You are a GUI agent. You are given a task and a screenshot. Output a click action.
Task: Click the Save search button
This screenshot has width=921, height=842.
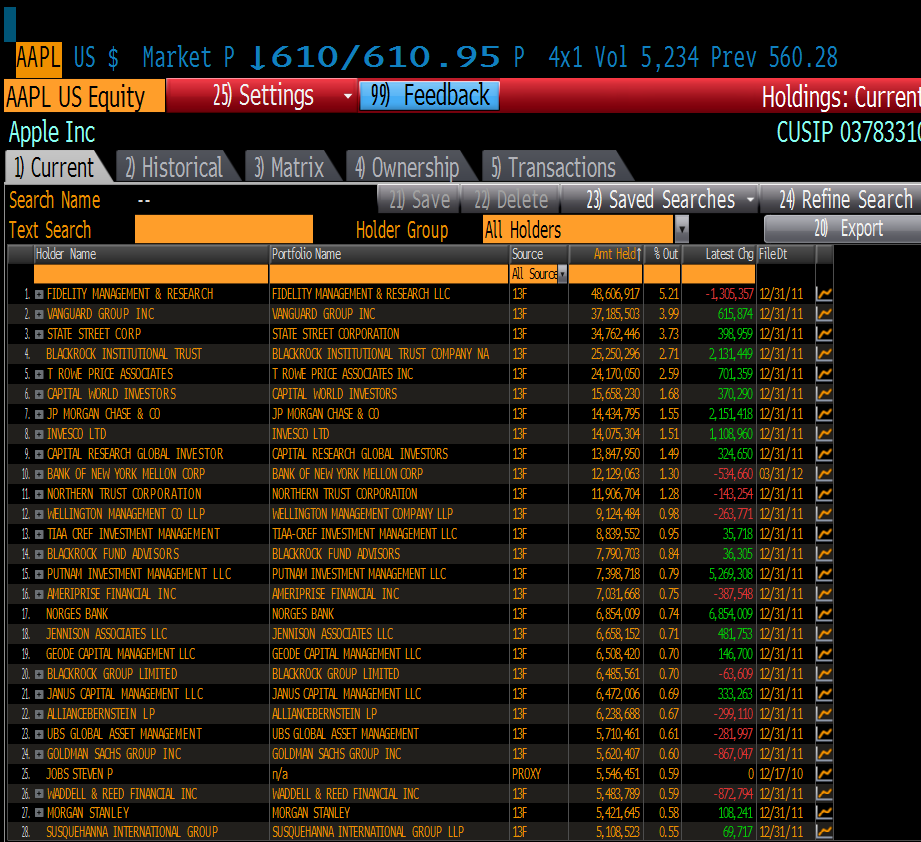[419, 200]
